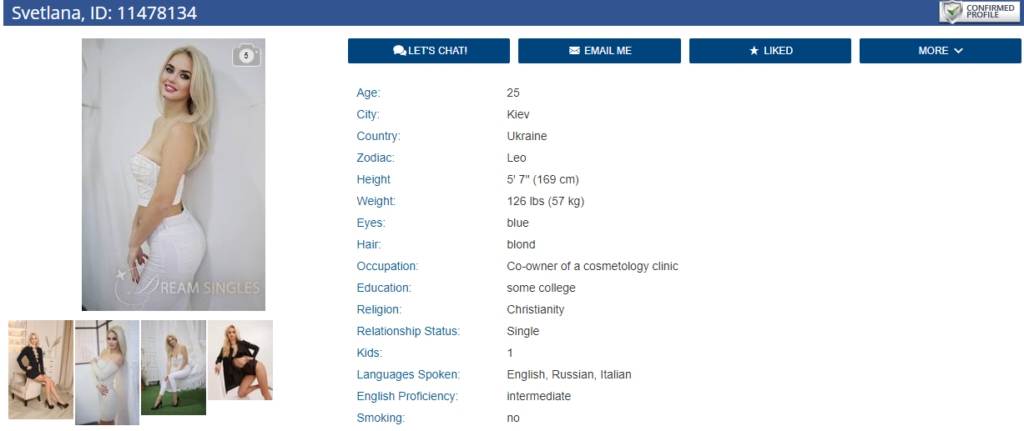The width and height of the screenshot is (1024, 431).
Task: Select the eyes value blue
Action: click(x=517, y=223)
